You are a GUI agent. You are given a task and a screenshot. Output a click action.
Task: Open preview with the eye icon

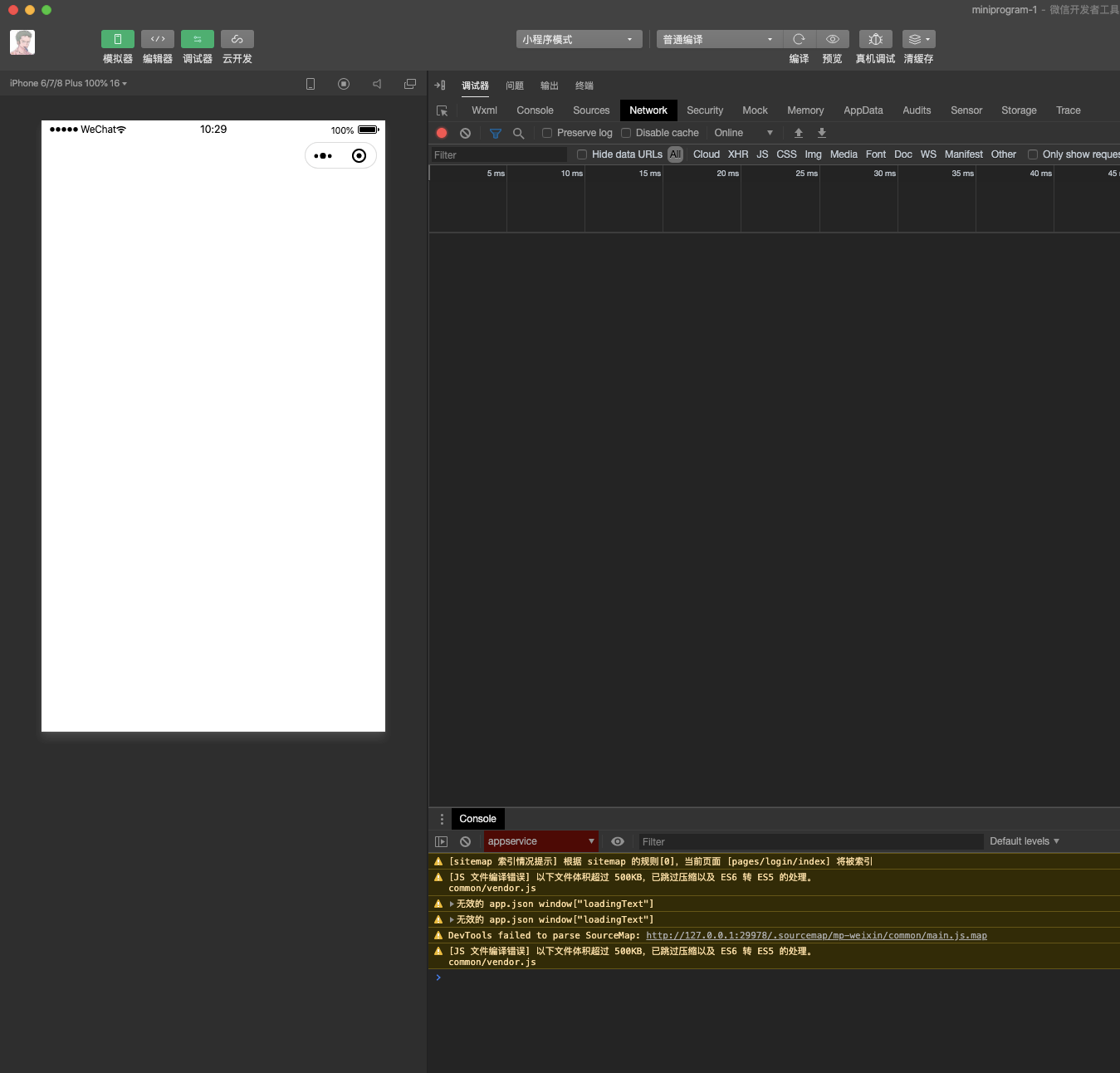[x=832, y=39]
